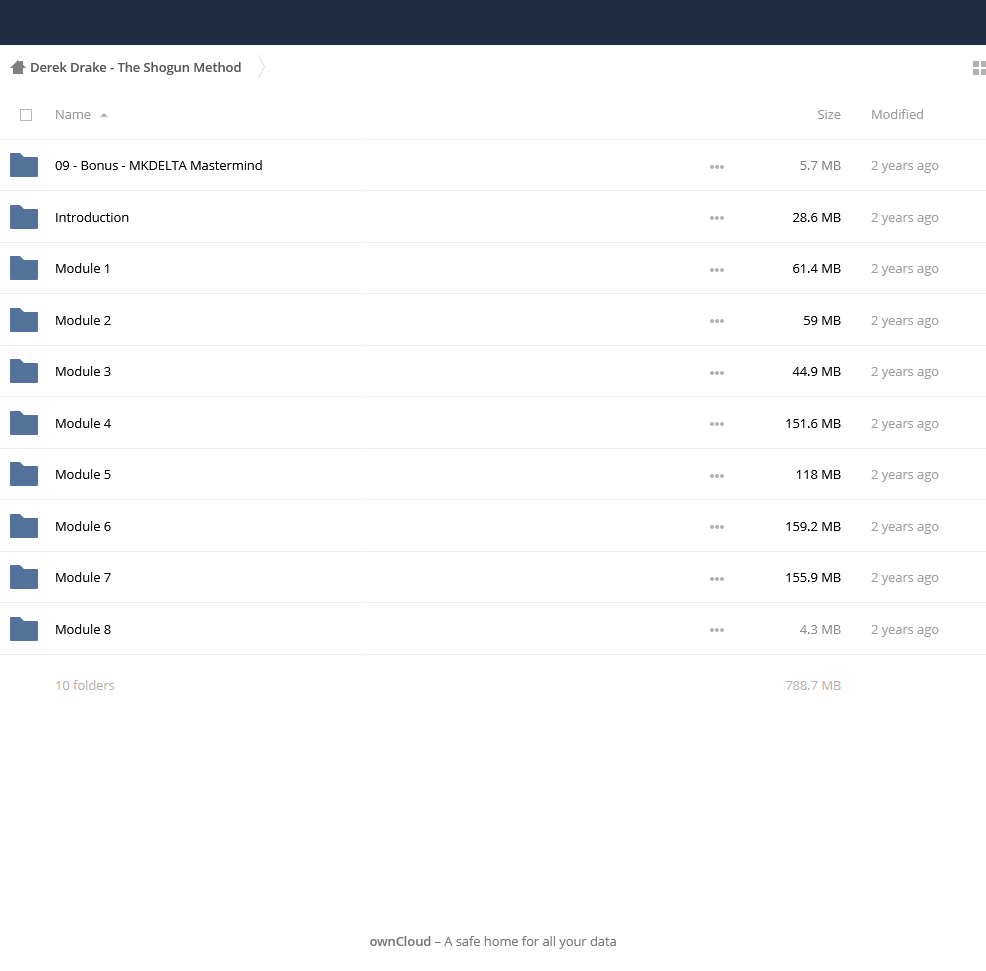This screenshot has width=986, height=971.
Task: Open the 09 - Bonus - MKDELTA Mastermind folder
Action: tap(158, 165)
